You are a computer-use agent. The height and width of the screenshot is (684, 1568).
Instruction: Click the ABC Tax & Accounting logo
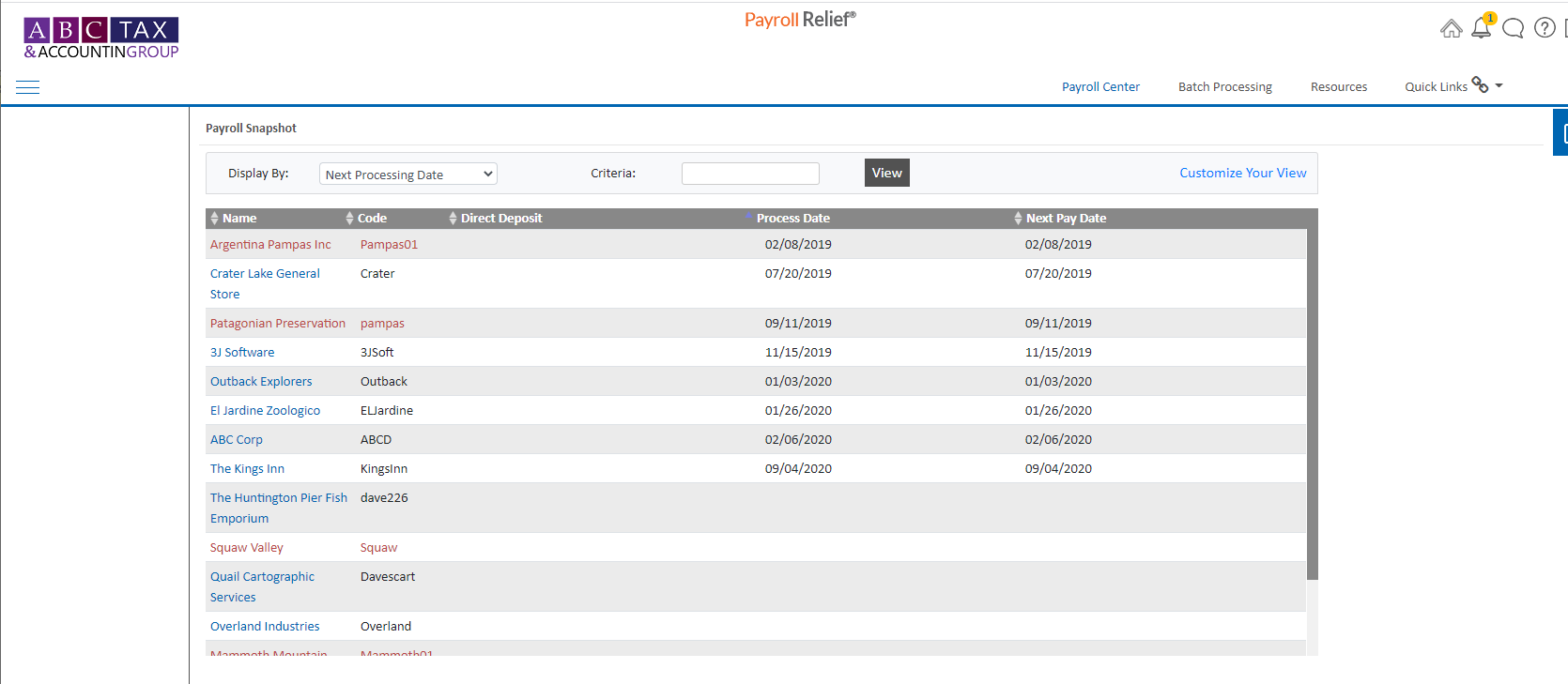tap(101, 38)
